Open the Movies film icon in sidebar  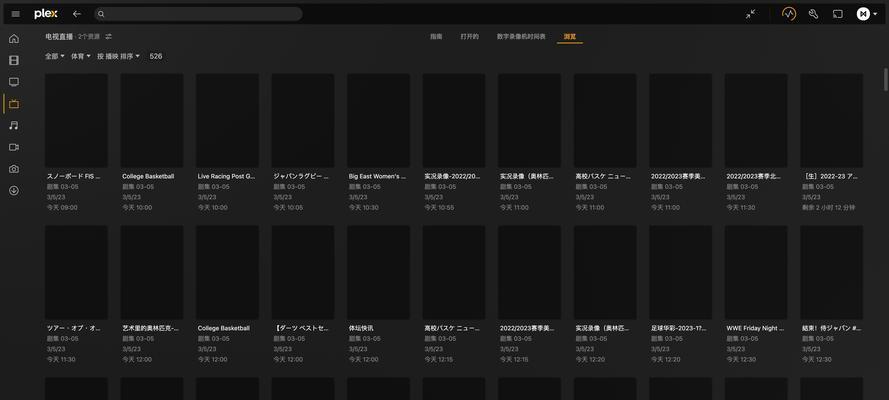(14, 61)
